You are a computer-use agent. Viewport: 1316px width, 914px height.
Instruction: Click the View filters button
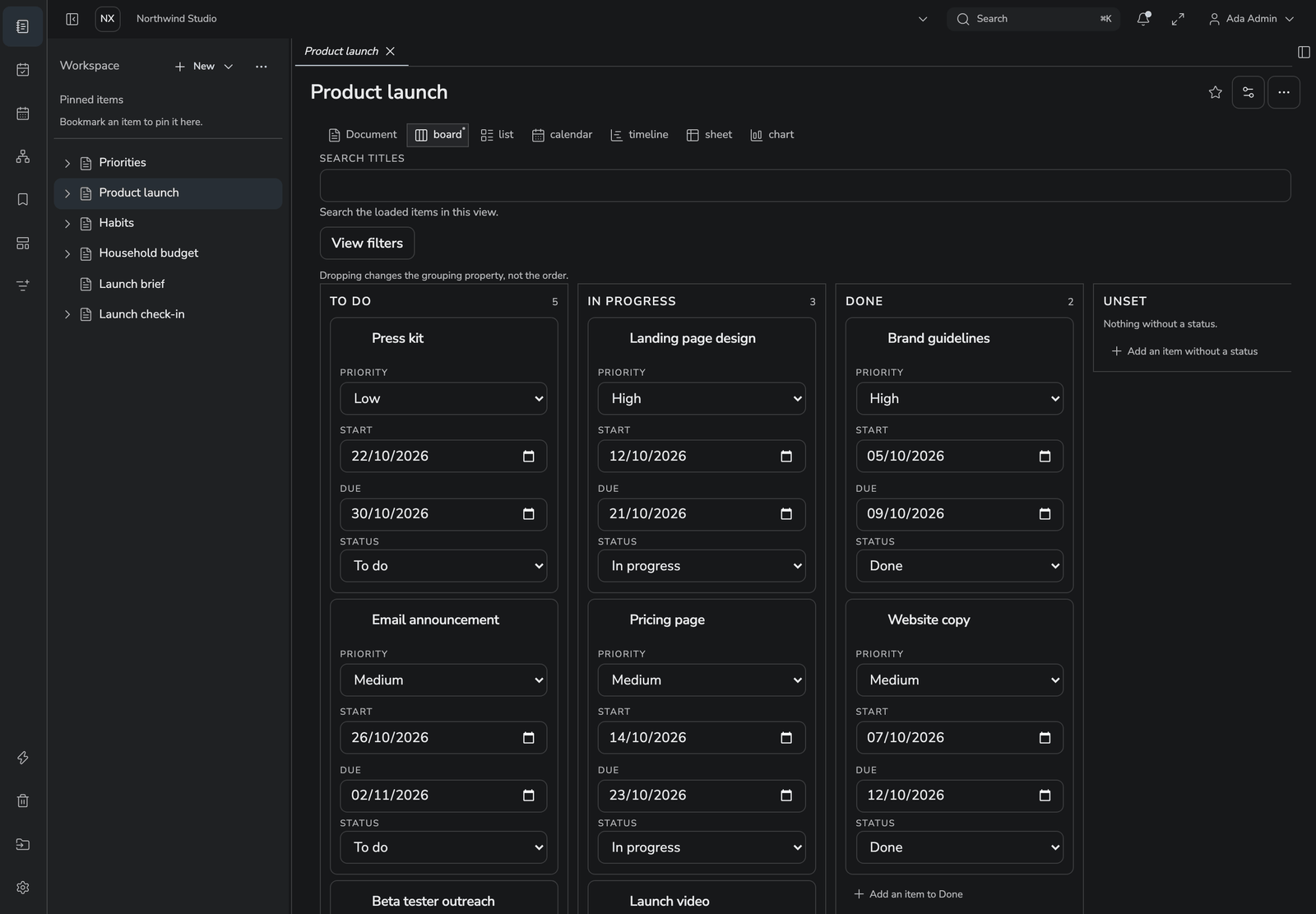(367, 244)
